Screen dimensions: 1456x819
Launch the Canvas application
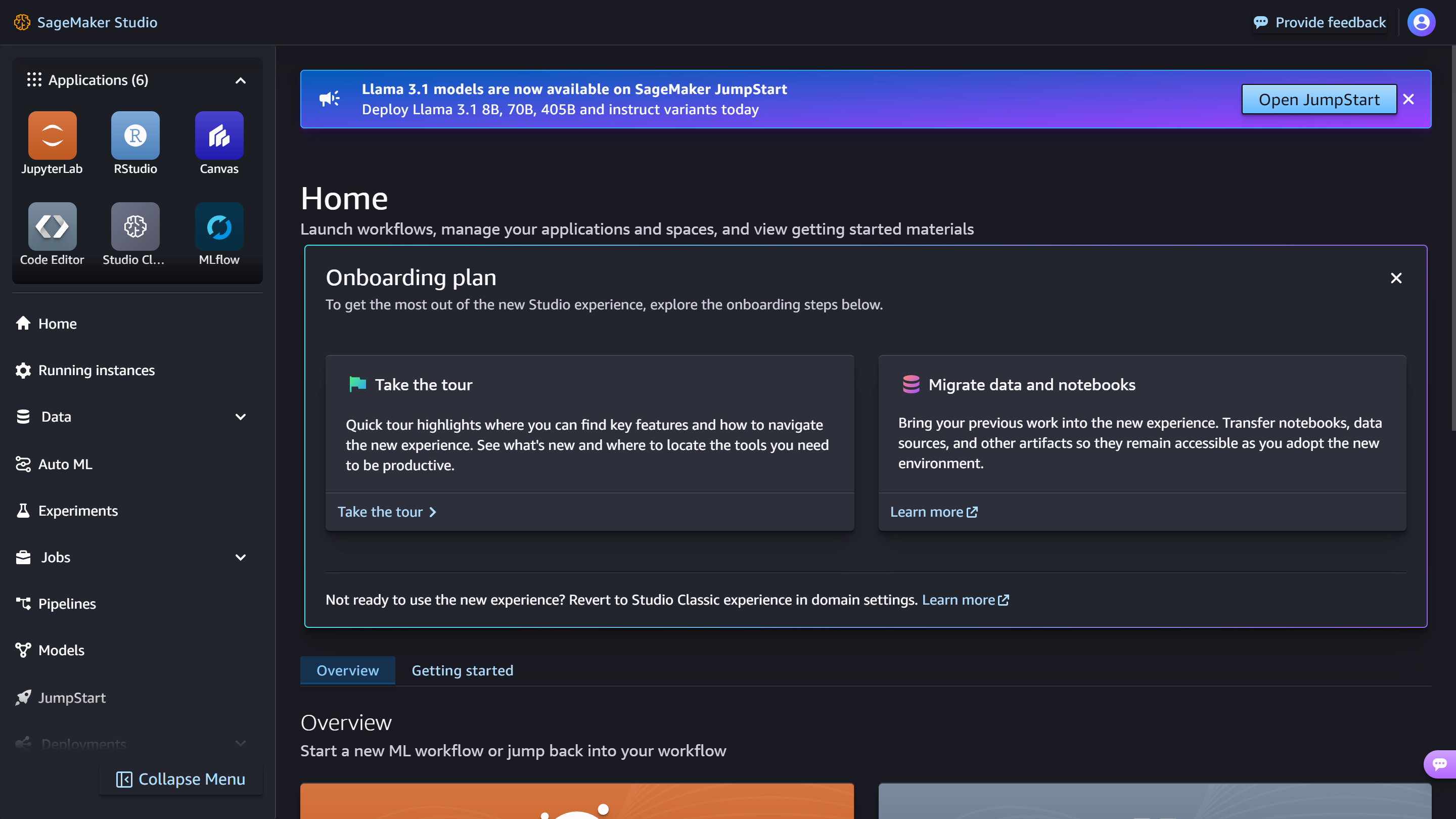click(219, 135)
